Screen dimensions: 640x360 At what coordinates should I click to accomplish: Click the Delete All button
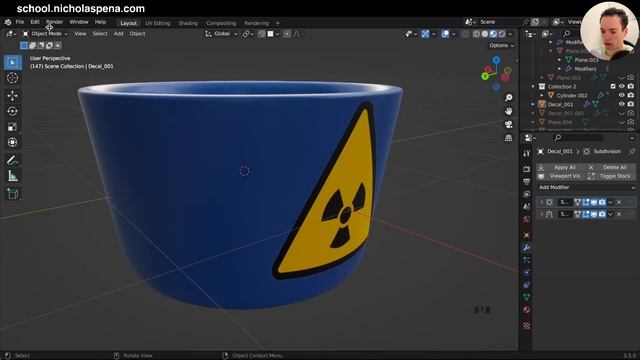click(611, 167)
